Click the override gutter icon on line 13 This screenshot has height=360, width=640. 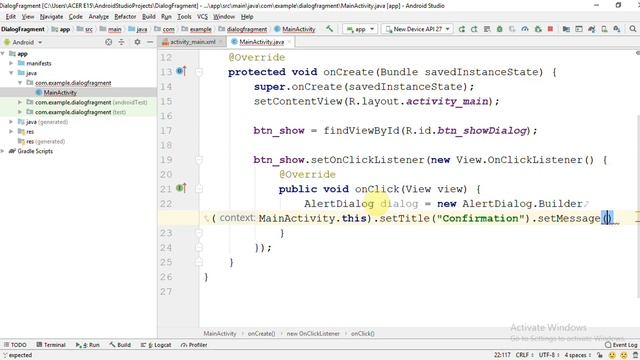[181, 71]
